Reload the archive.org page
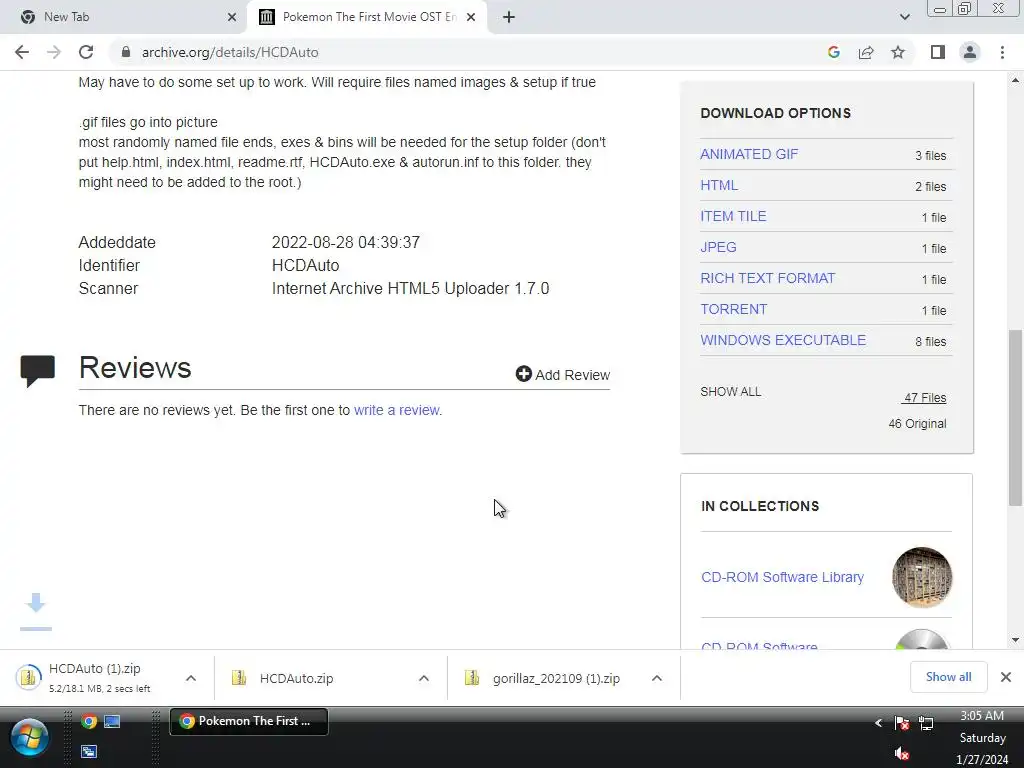This screenshot has width=1024, height=768. 86,52
